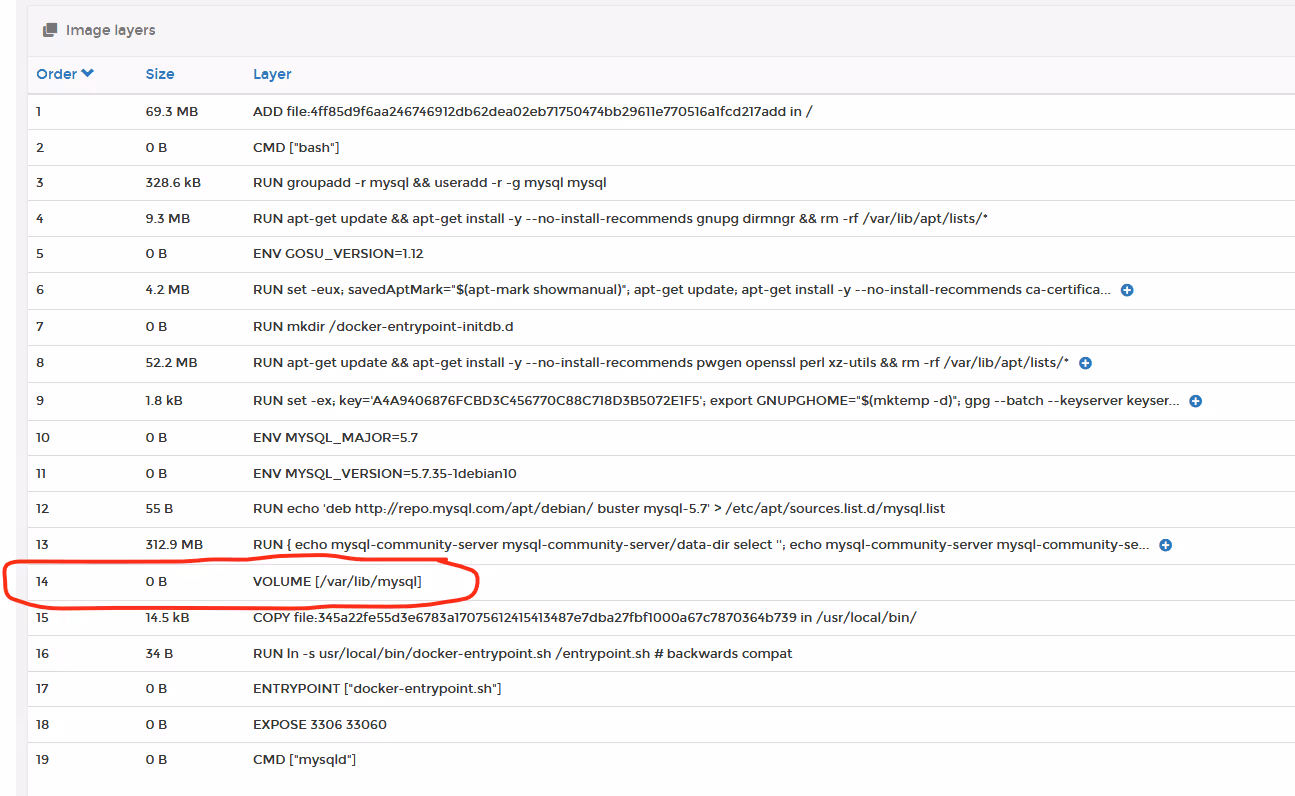Click the 69.3 MB size value
This screenshot has width=1295, height=796.
pos(172,111)
